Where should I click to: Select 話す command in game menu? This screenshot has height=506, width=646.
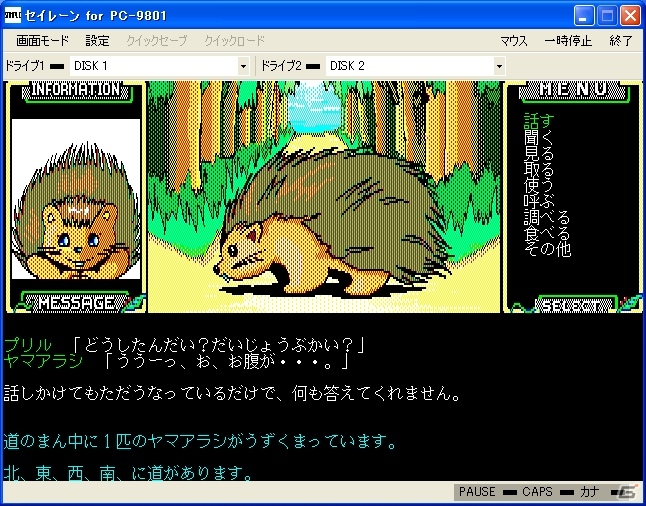(x=539, y=122)
